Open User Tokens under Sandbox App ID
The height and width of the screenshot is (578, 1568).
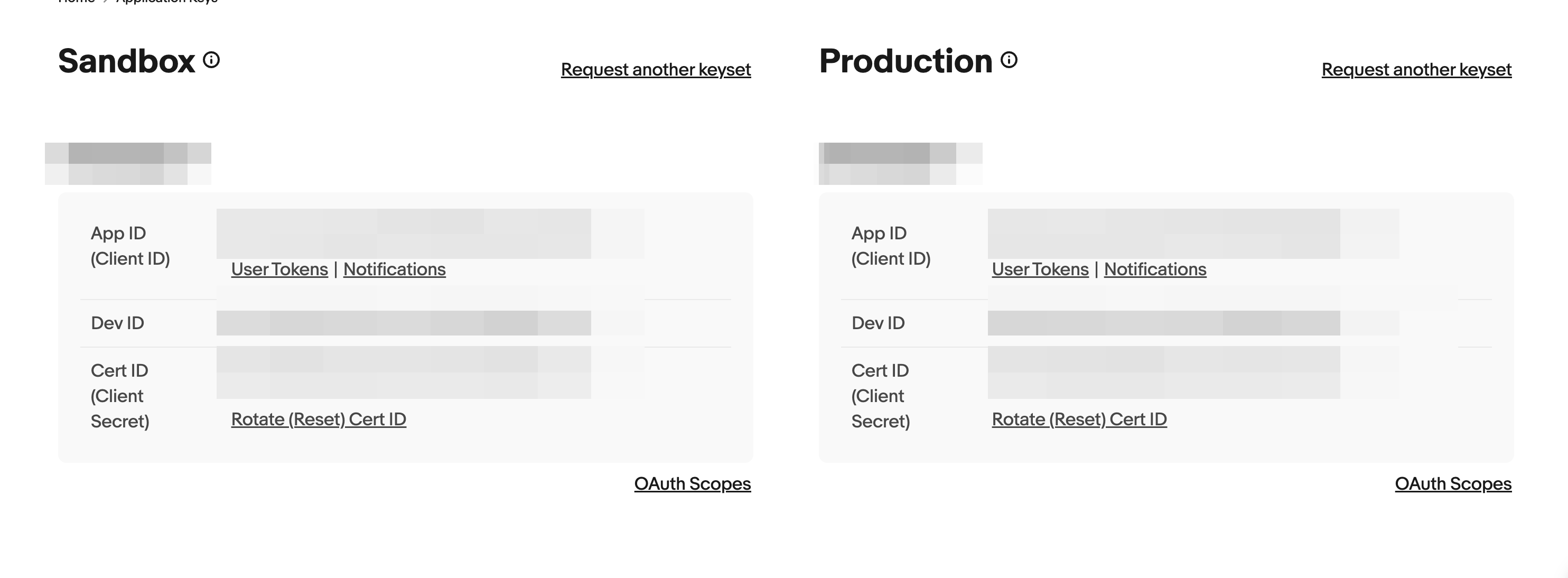tap(279, 269)
